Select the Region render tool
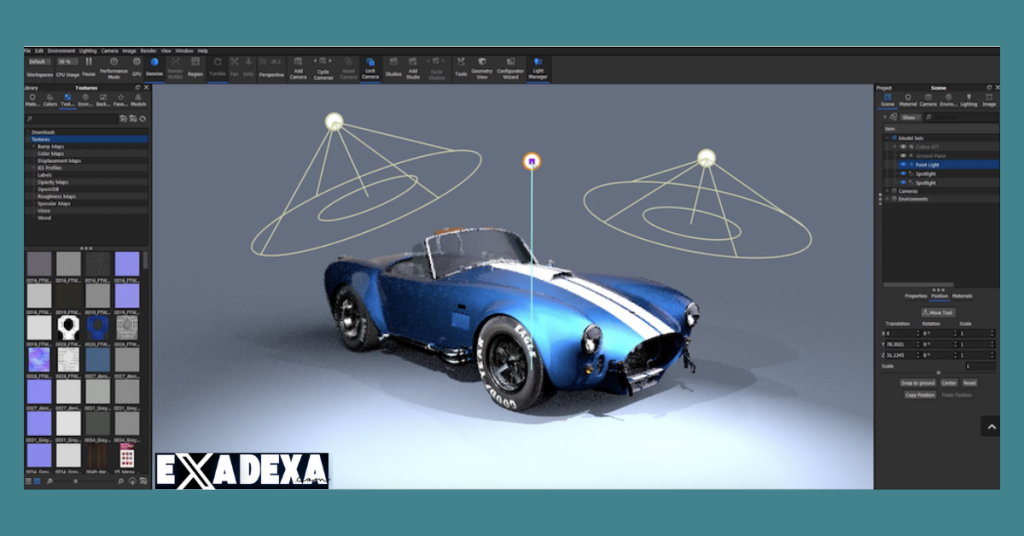The image size is (1024, 536). coord(195,67)
